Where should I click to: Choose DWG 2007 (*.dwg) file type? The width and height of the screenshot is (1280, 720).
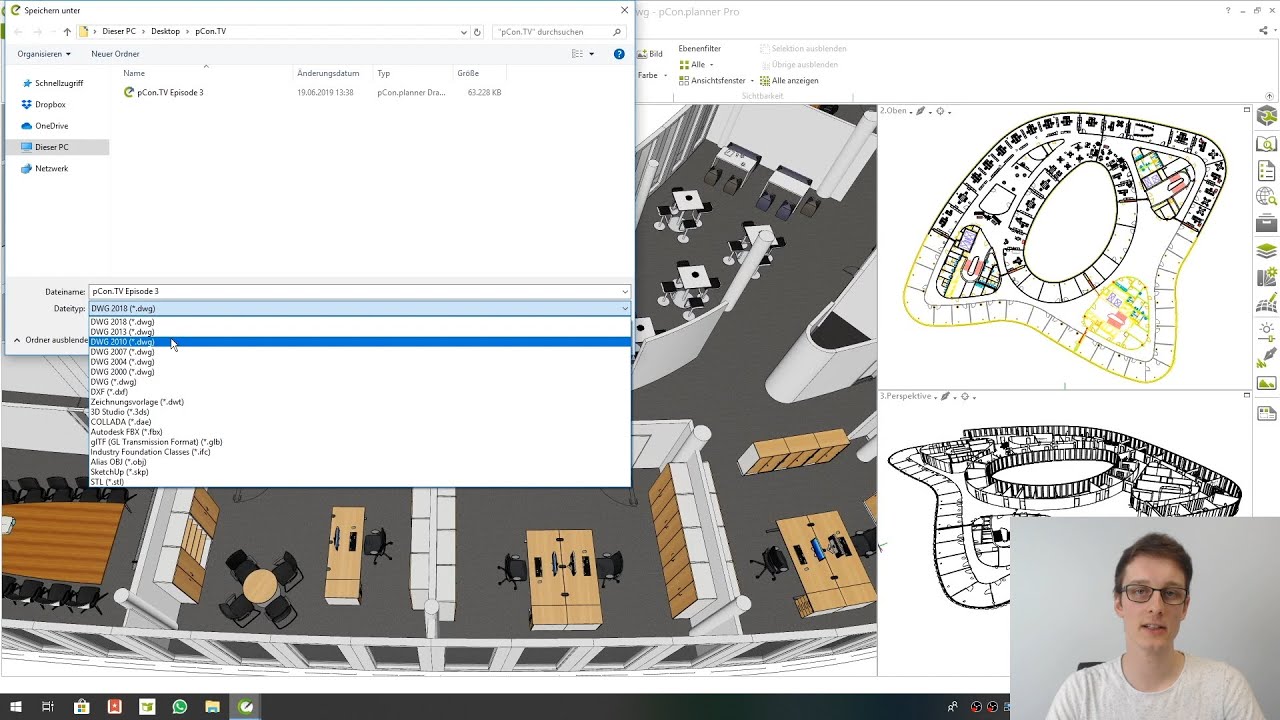(x=360, y=352)
